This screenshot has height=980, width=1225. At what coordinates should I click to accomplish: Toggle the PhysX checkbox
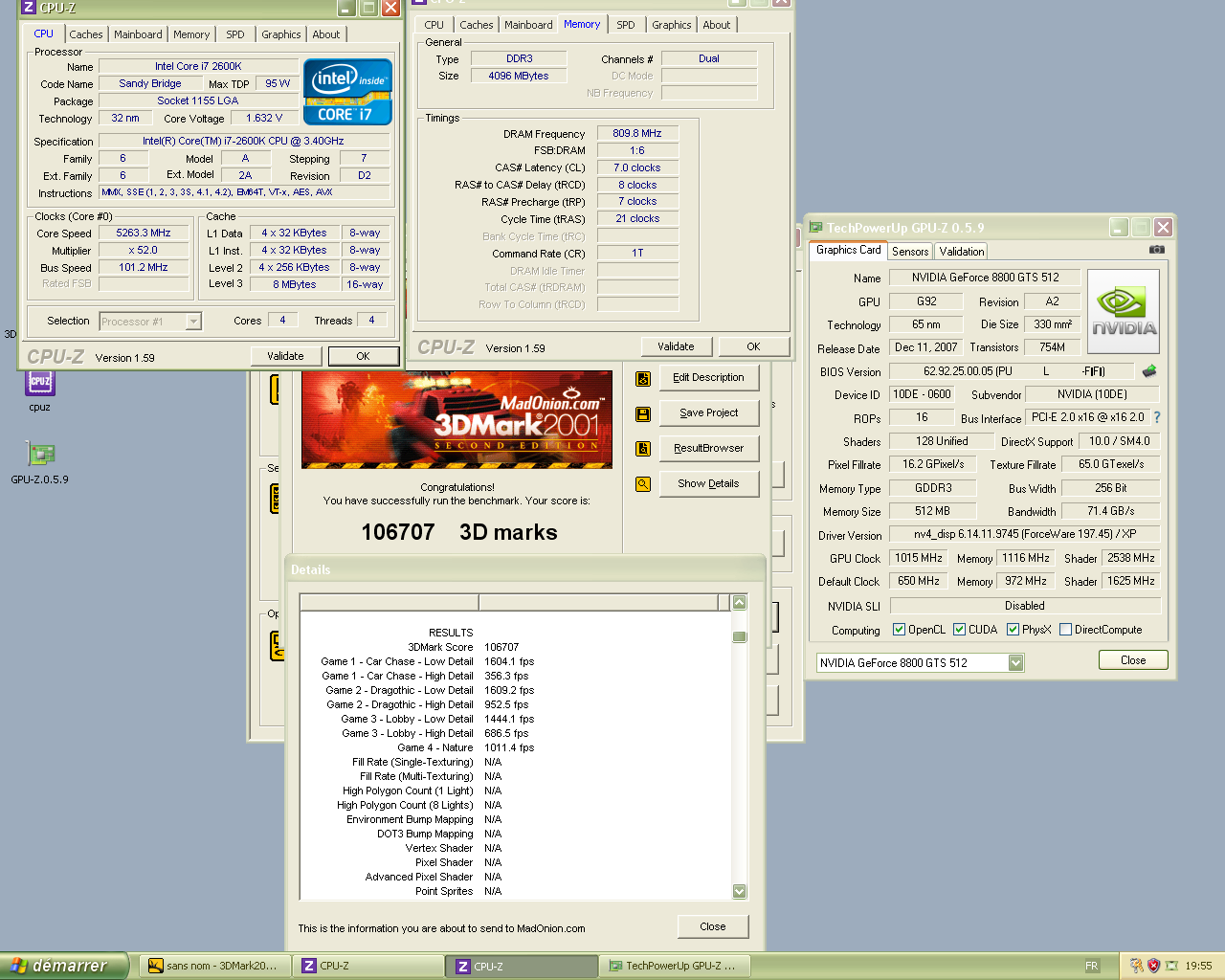1013,630
